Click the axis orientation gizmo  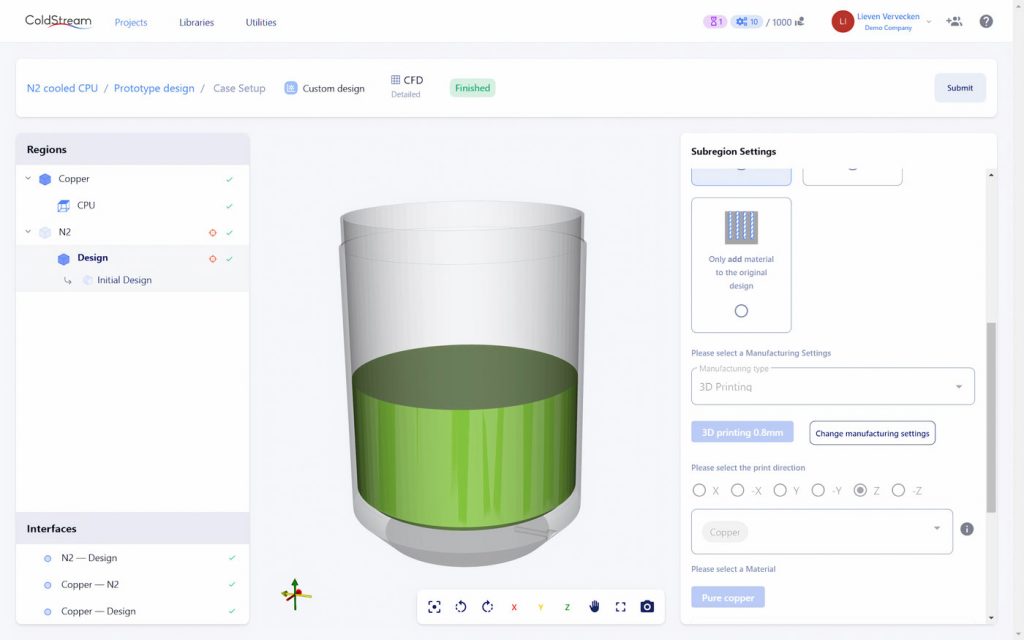click(x=295, y=594)
